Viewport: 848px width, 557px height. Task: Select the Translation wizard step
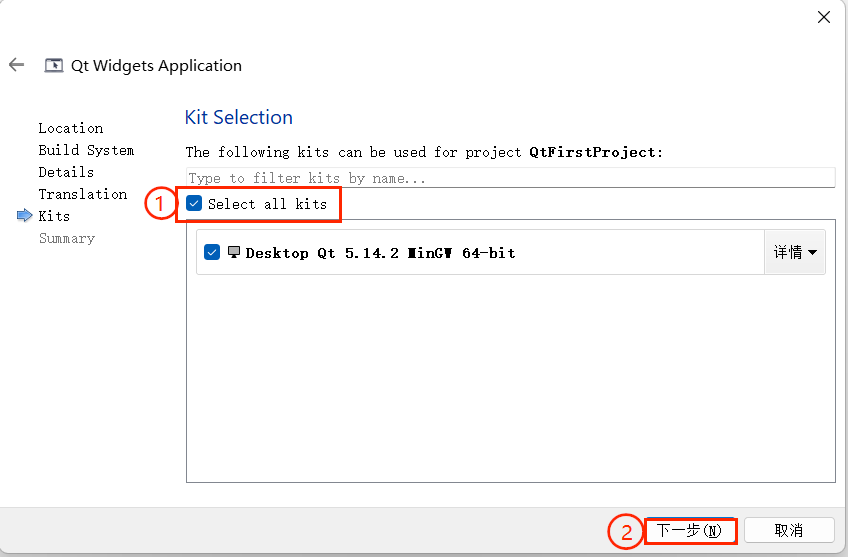pyautogui.click(x=83, y=194)
